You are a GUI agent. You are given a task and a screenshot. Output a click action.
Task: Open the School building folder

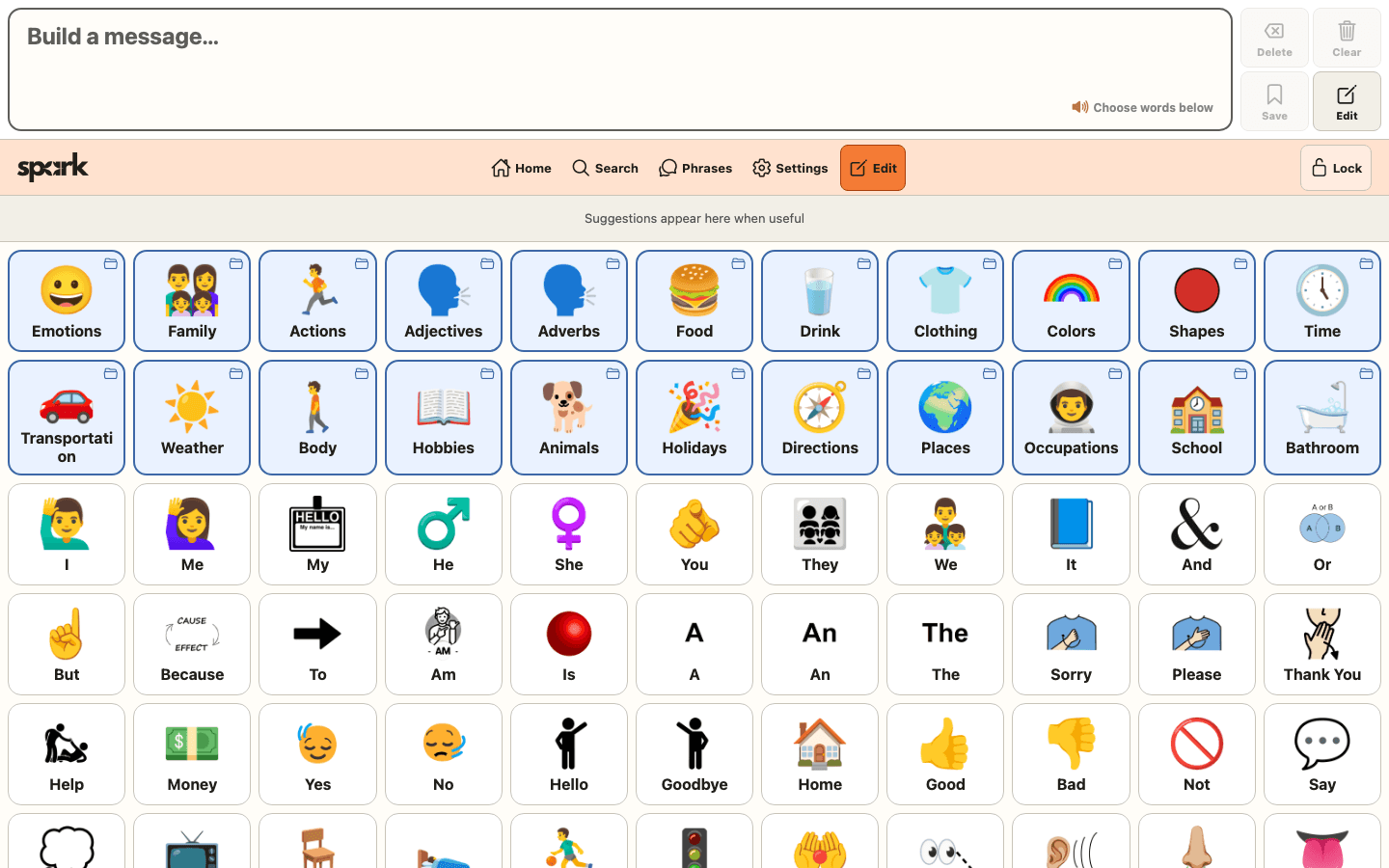(1197, 418)
